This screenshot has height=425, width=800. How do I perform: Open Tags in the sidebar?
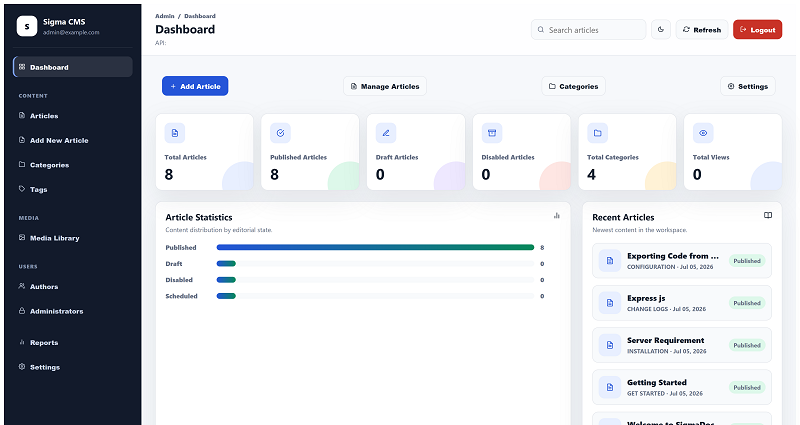point(73,189)
